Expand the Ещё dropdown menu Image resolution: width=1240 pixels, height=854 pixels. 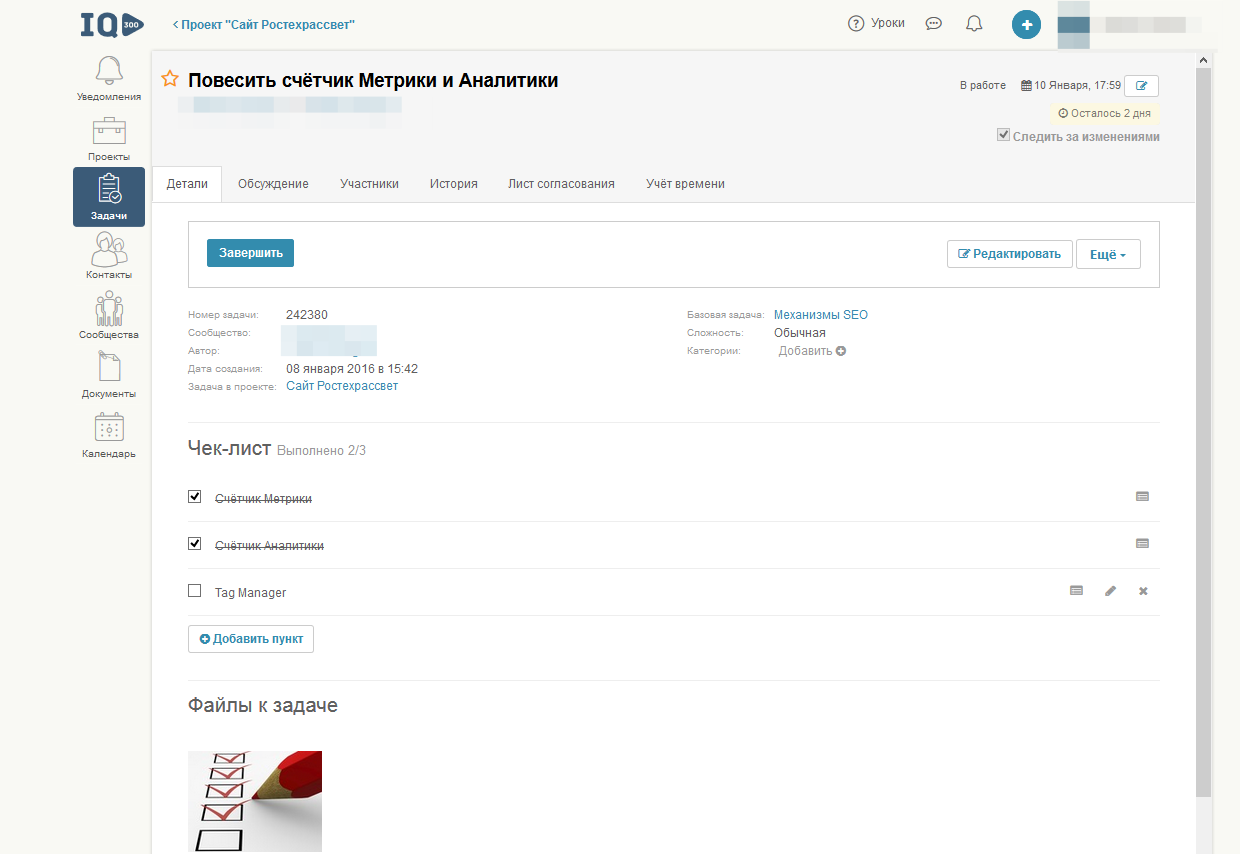[x=1108, y=254]
